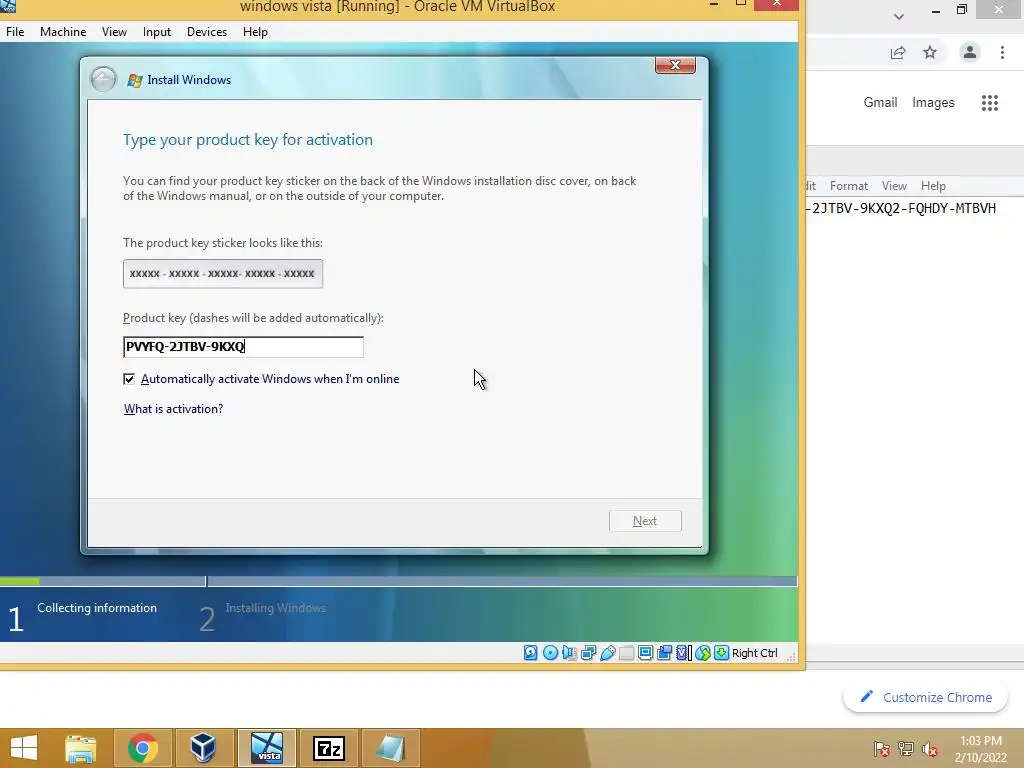Screen dimensions: 1024x768
Task: Open File Explorer from the taskbar
Action: 81,748
